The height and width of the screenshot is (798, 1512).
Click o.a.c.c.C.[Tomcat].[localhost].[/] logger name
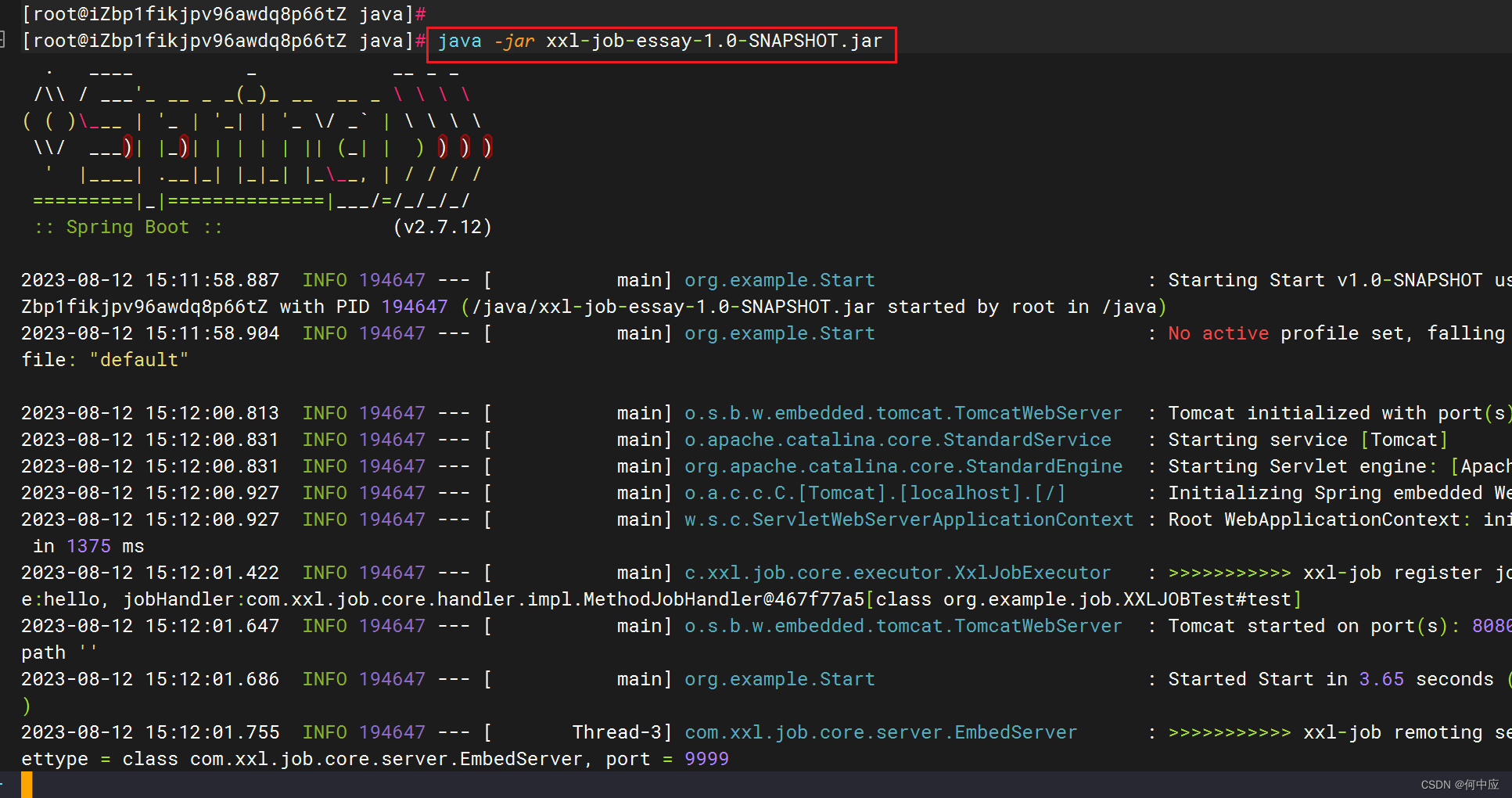pyautogui.click(x=875, y=493)
